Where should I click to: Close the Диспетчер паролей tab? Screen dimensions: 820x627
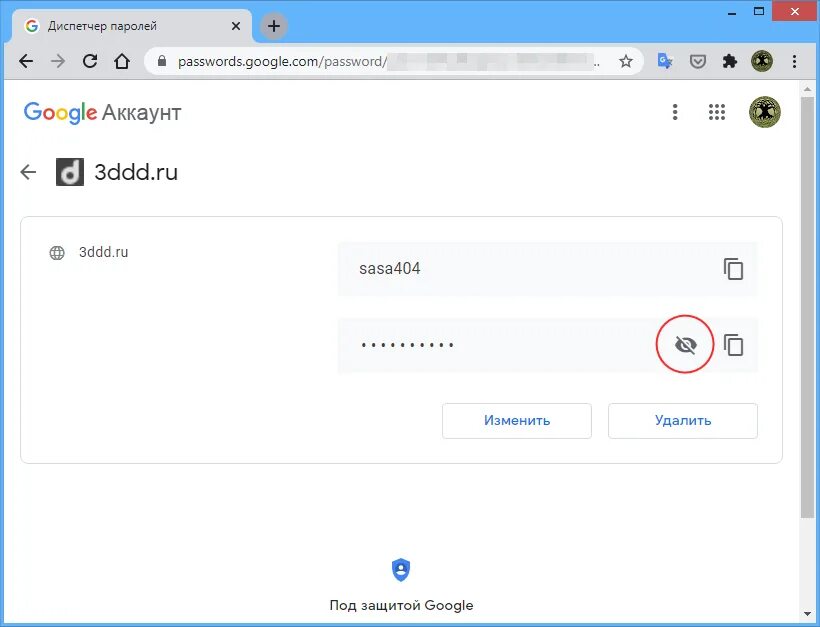236,26
